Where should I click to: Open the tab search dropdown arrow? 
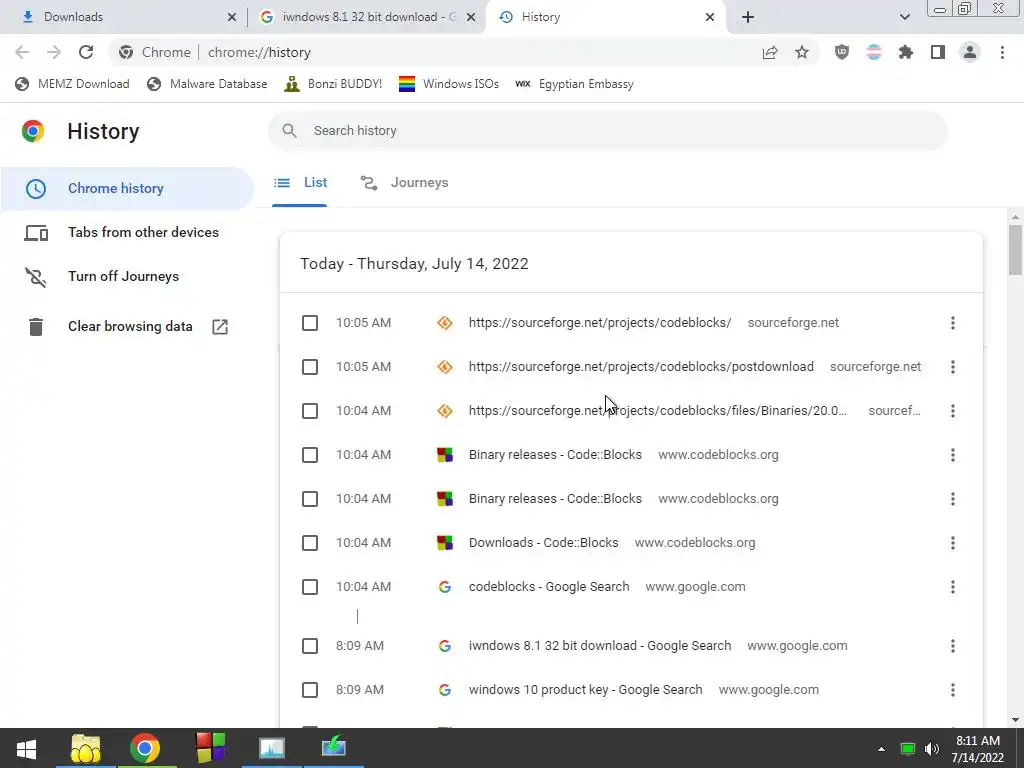click(904, 17)
